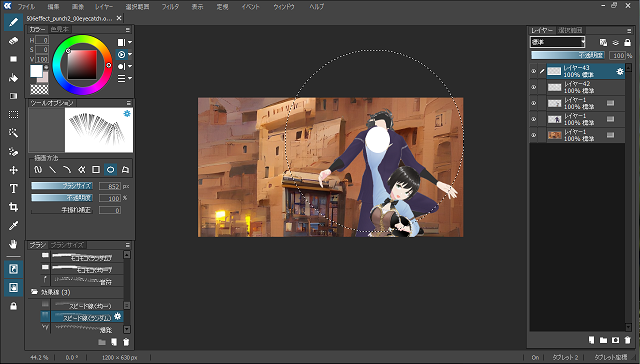Click the eye icon beside blend mode dropdown
The height and width of the screenshot is (364, 640).
click(x=616, y=42)
